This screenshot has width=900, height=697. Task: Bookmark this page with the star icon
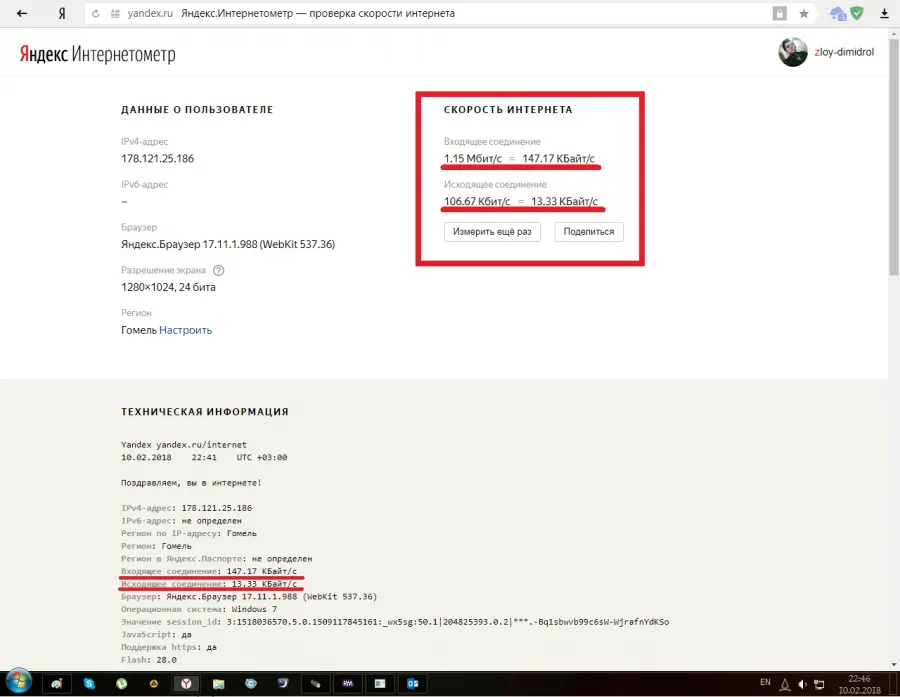(x=804, y=13)
